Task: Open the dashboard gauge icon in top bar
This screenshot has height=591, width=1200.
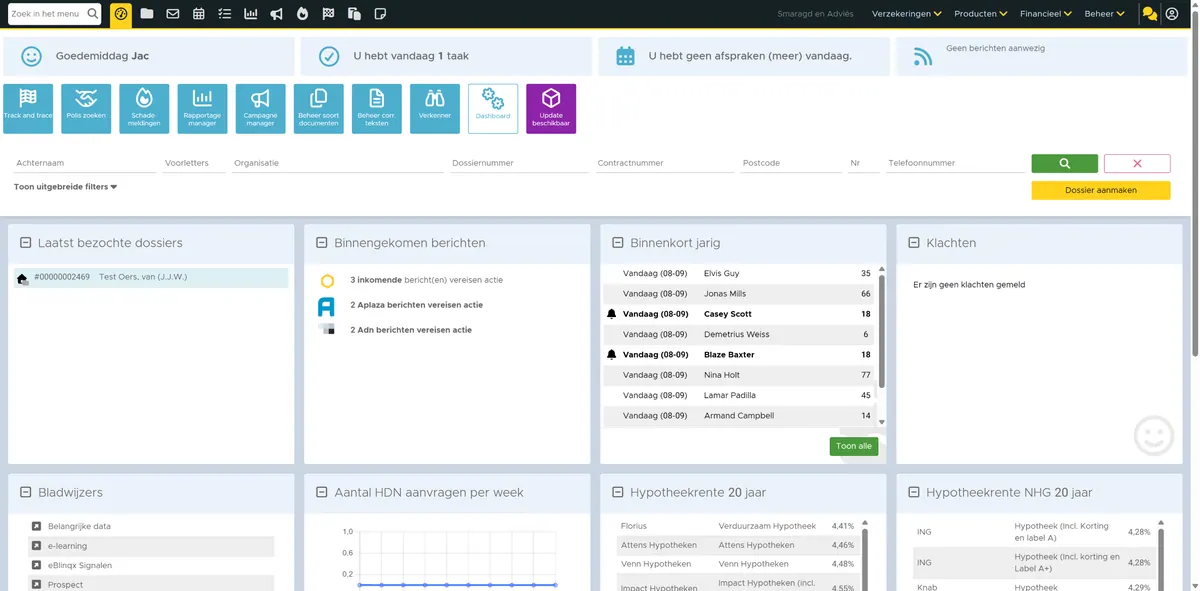Action: point(121,14)
